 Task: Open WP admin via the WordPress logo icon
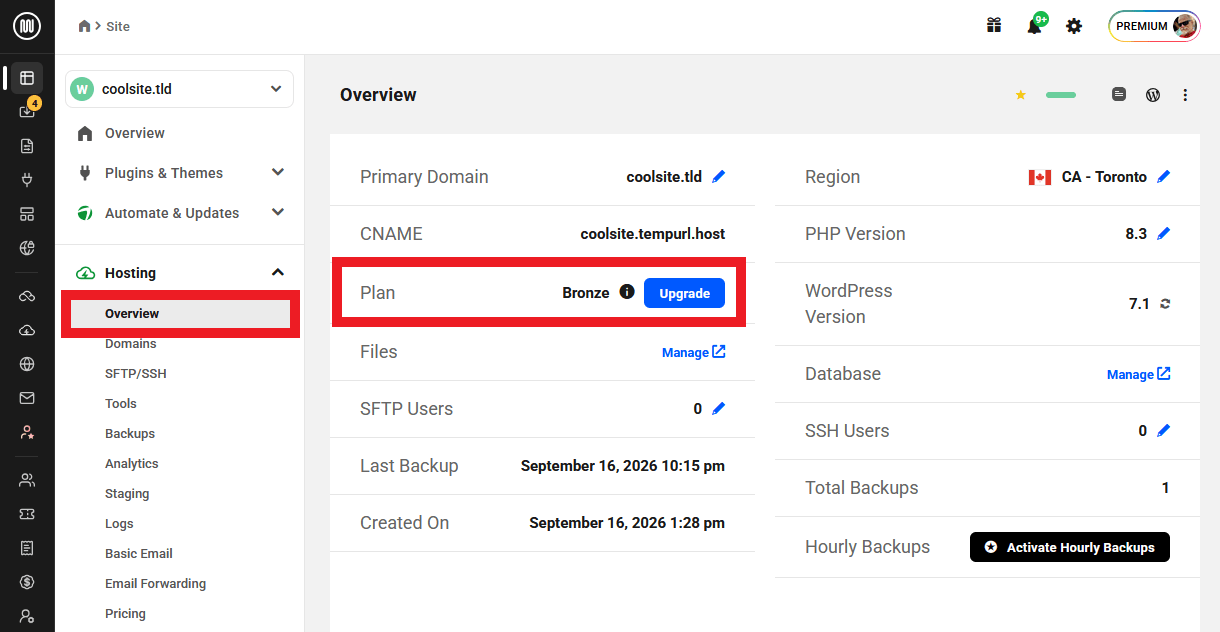coord(1153,94)
